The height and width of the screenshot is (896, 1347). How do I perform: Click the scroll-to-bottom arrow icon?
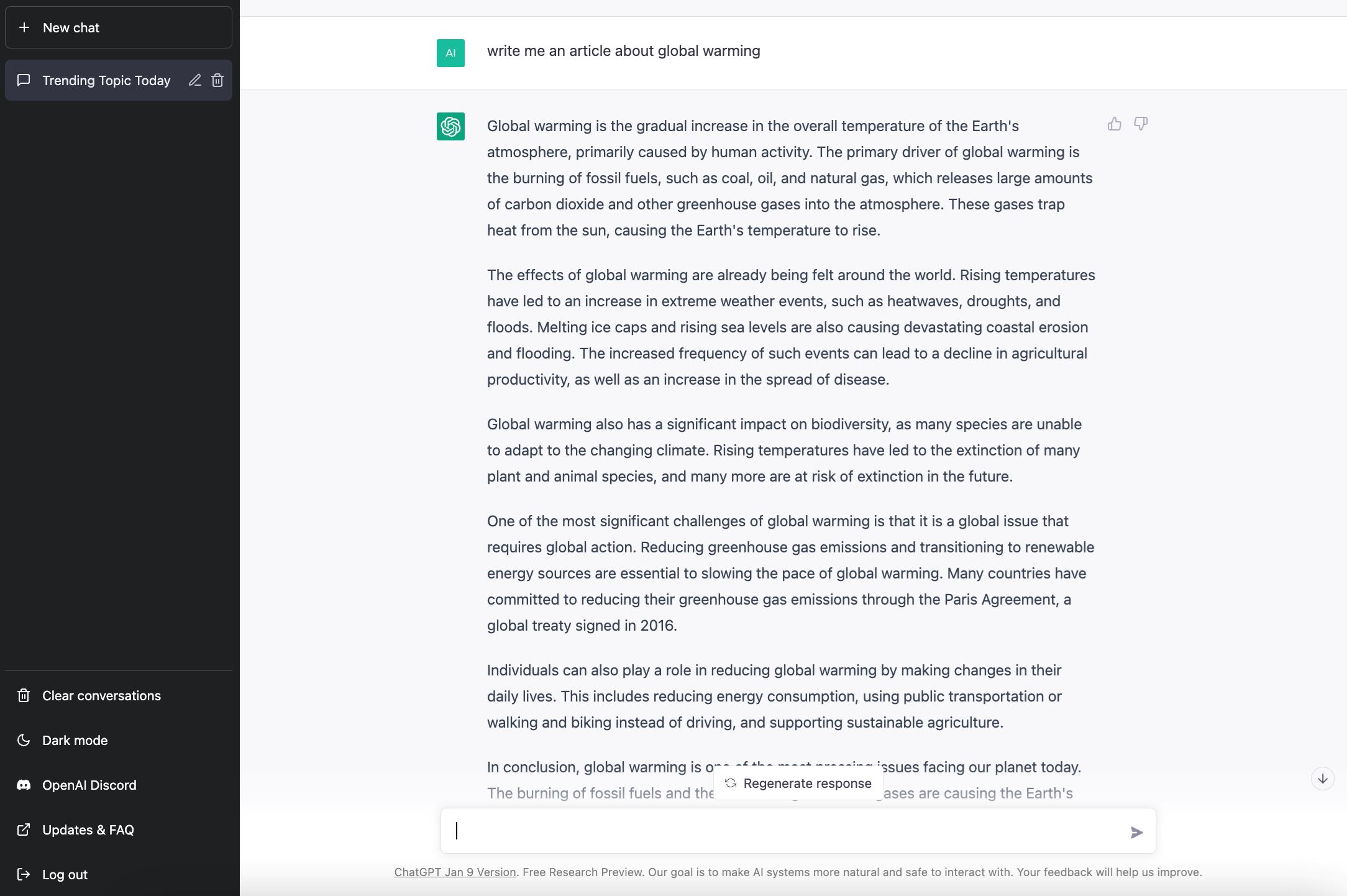[1323, 779]
